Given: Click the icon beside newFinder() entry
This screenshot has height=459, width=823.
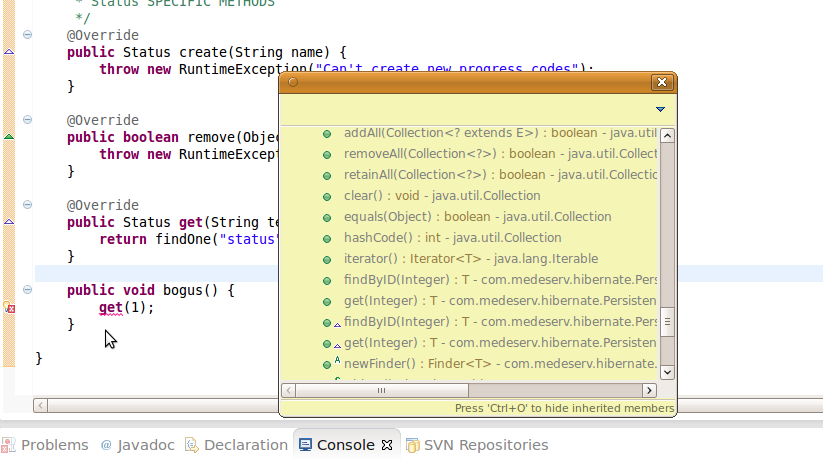Looking at the screenshot, I should [x=327, y=364].
